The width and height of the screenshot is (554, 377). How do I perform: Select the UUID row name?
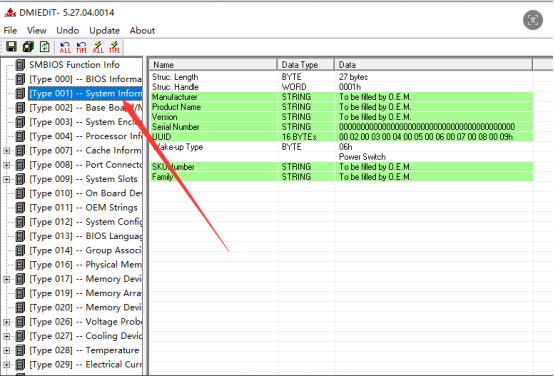[x=161, y=137]
